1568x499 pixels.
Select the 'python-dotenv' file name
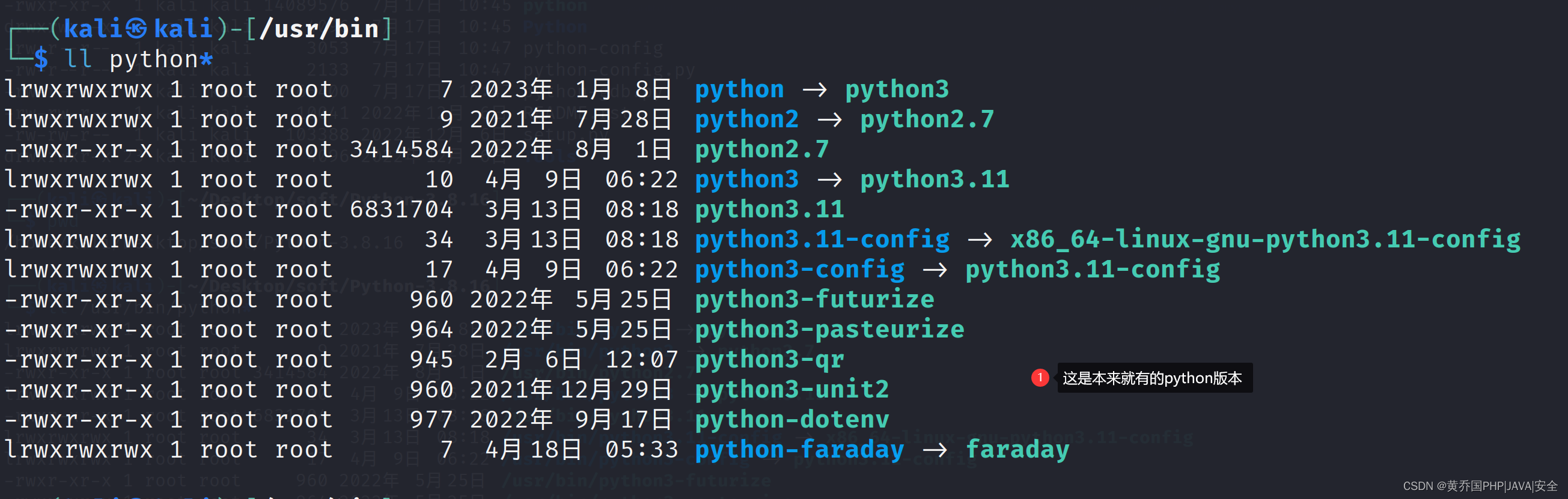793,420
